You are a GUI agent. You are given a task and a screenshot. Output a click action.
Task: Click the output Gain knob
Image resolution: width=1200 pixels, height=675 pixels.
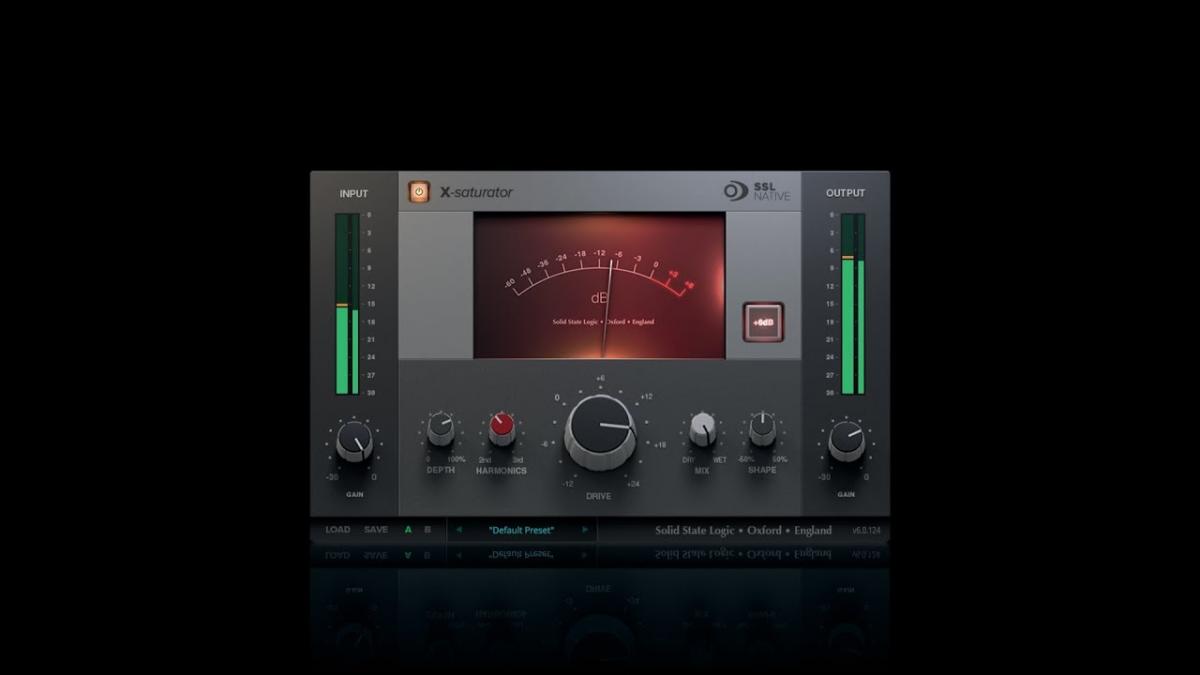[x=846, y=442]
